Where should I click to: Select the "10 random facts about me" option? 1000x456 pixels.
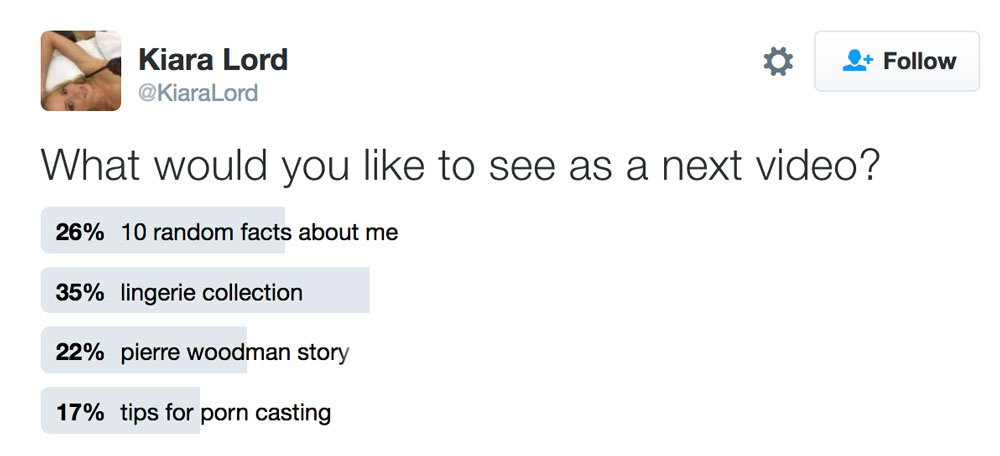259,232
